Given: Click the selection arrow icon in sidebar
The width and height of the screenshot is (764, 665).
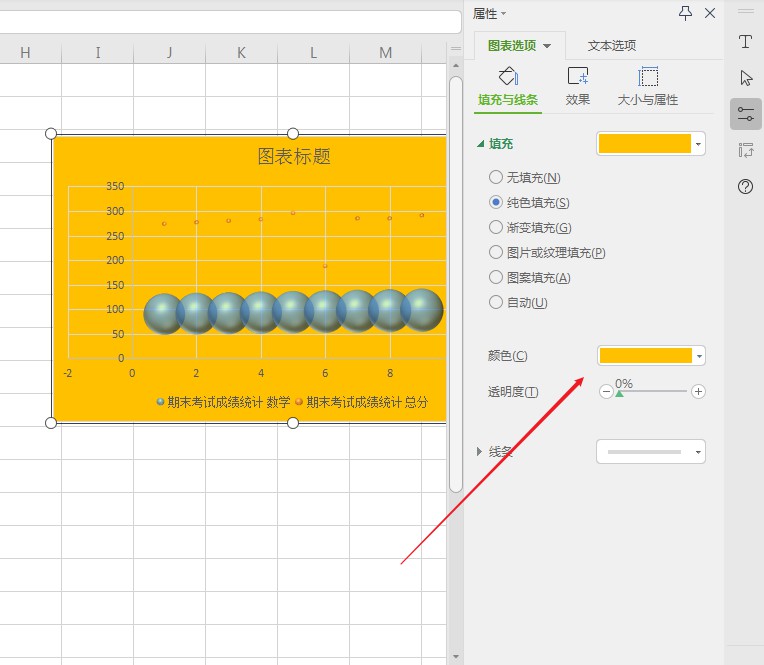Looking at the screenshot, I should (x=745, y=77).
